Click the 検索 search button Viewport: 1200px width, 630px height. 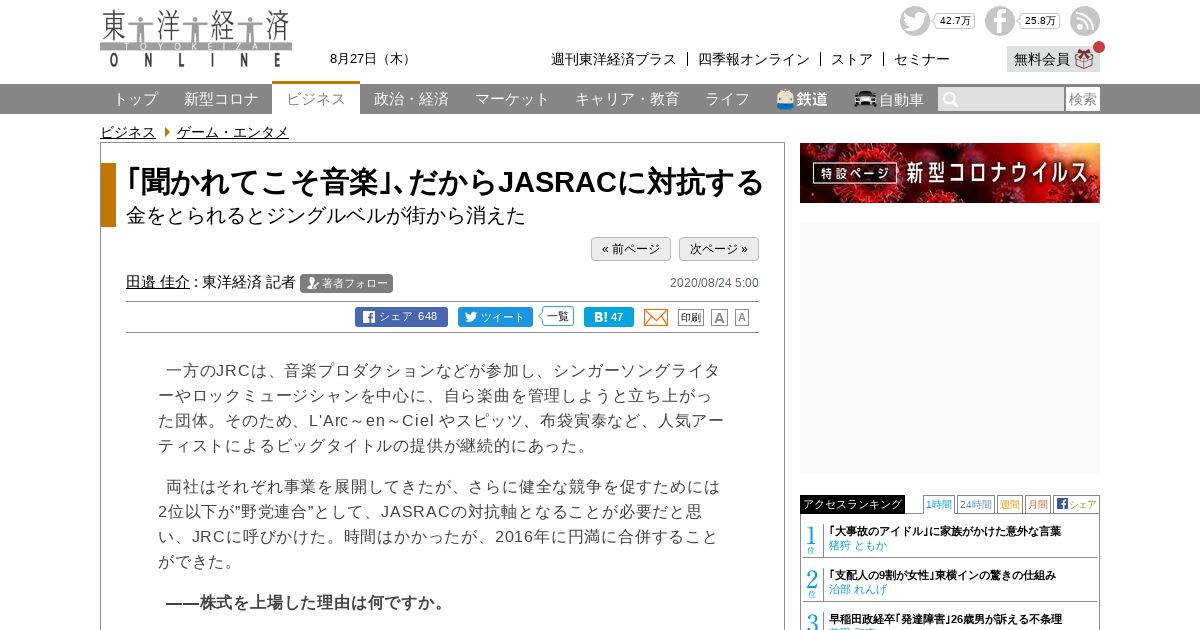click(x=1083, y=99)
